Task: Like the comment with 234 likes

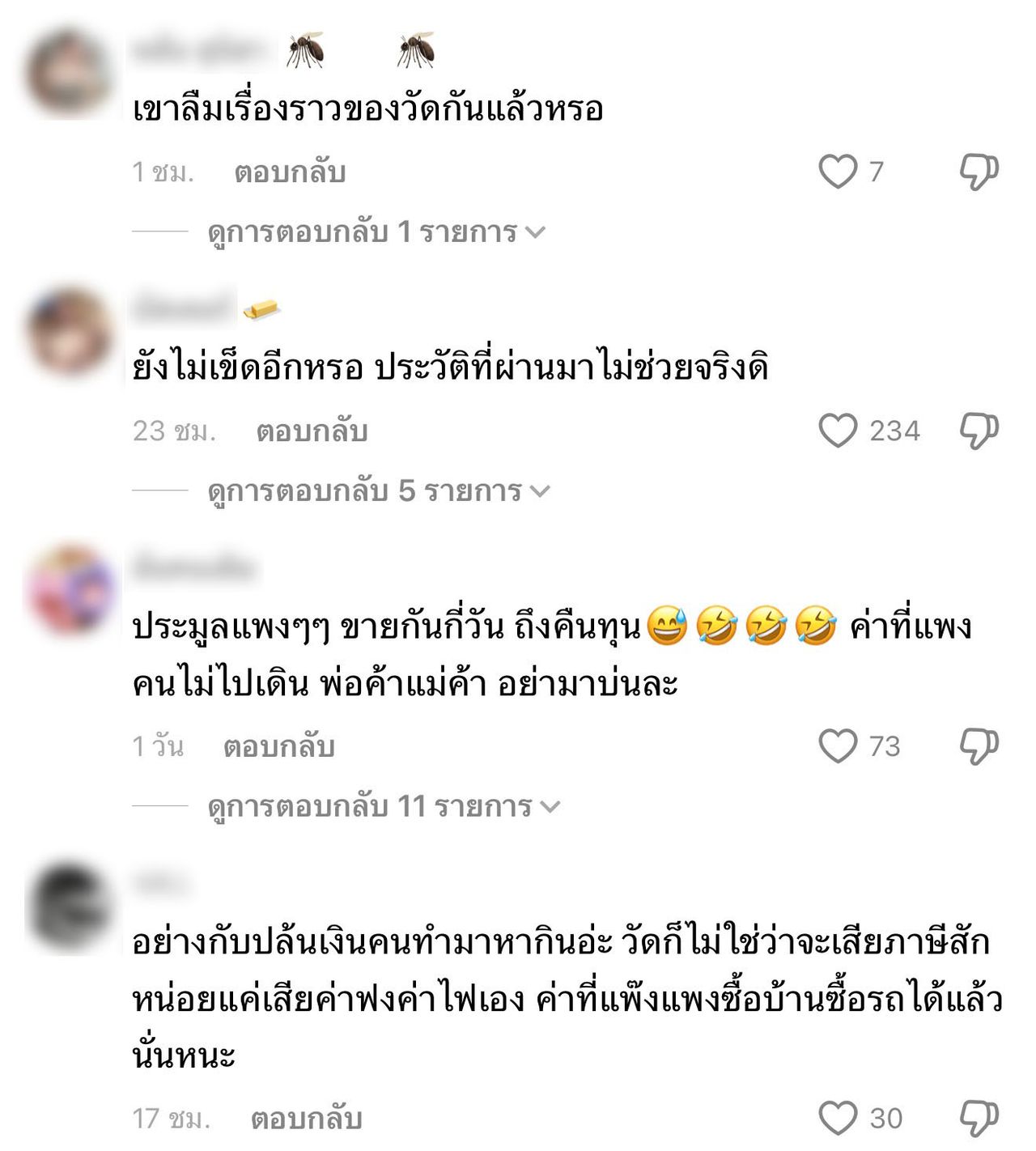Action: point(838,431)
